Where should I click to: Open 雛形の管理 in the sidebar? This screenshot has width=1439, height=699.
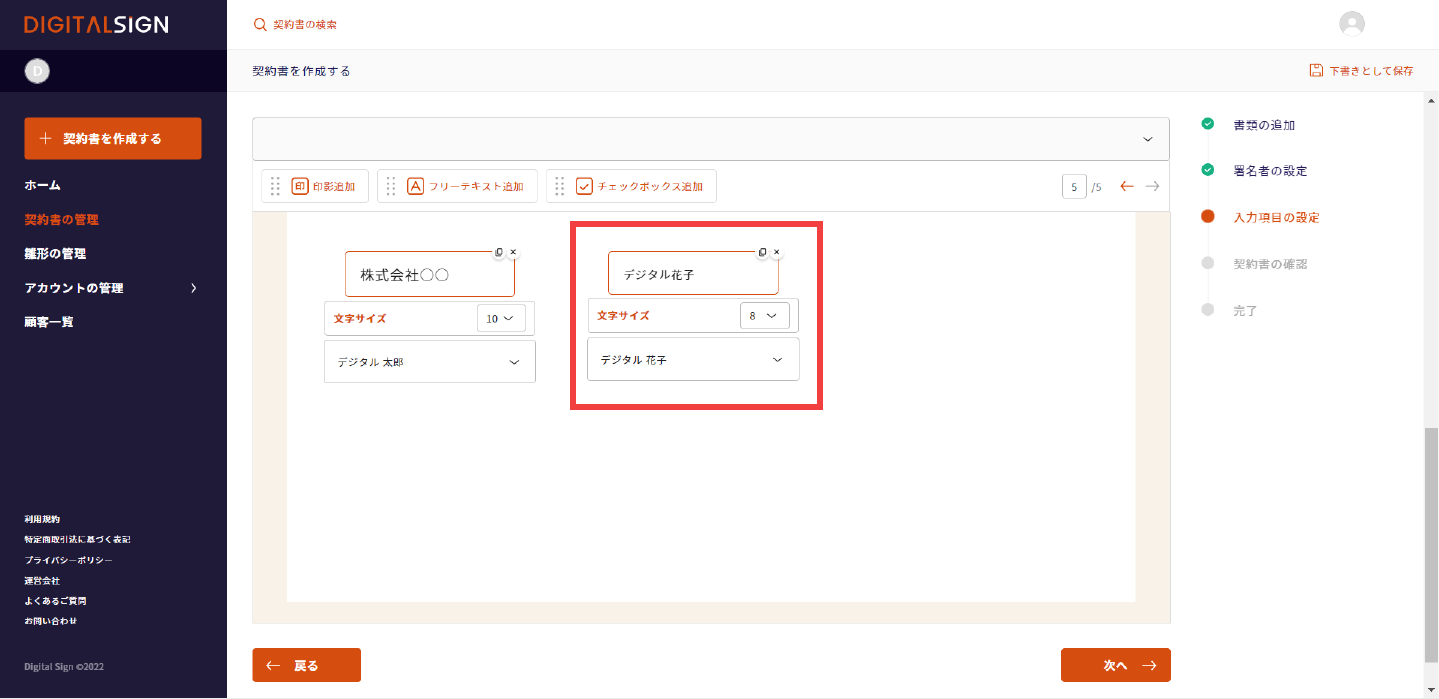point(55,254)
